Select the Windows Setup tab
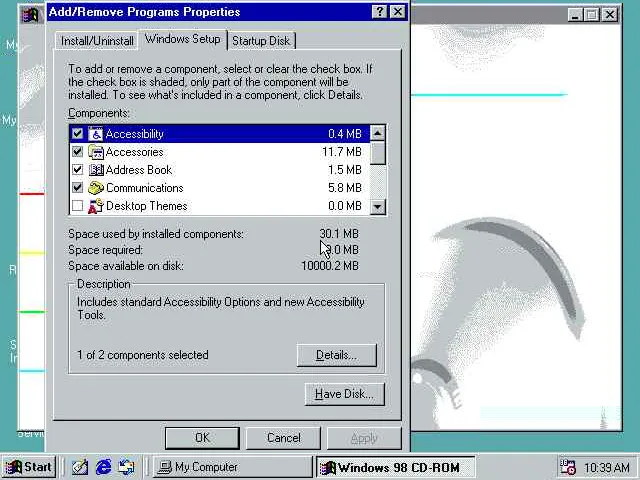The image size is (640, 480). pos(182,39)
